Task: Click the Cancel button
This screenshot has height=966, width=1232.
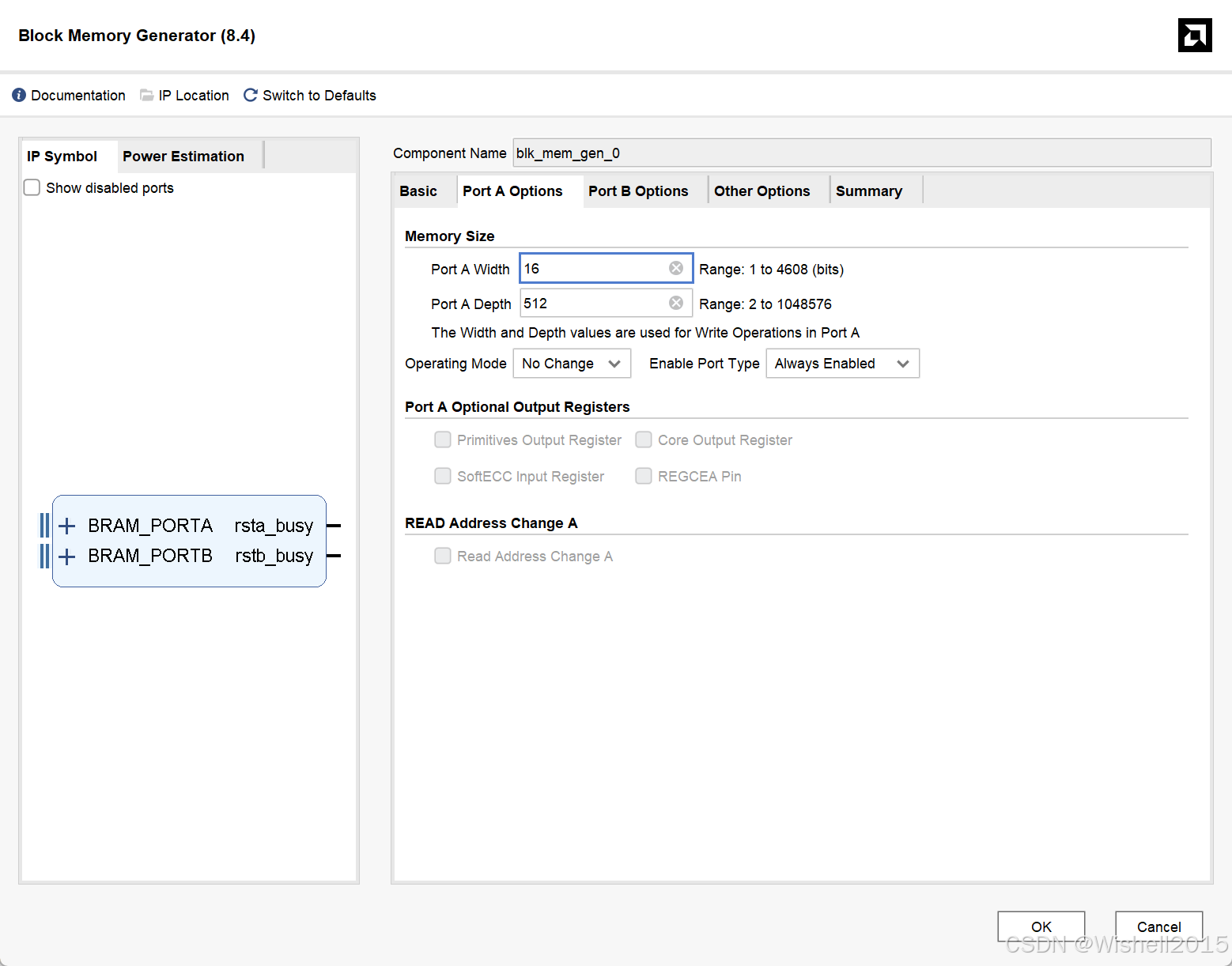Action: (1159, 926)
